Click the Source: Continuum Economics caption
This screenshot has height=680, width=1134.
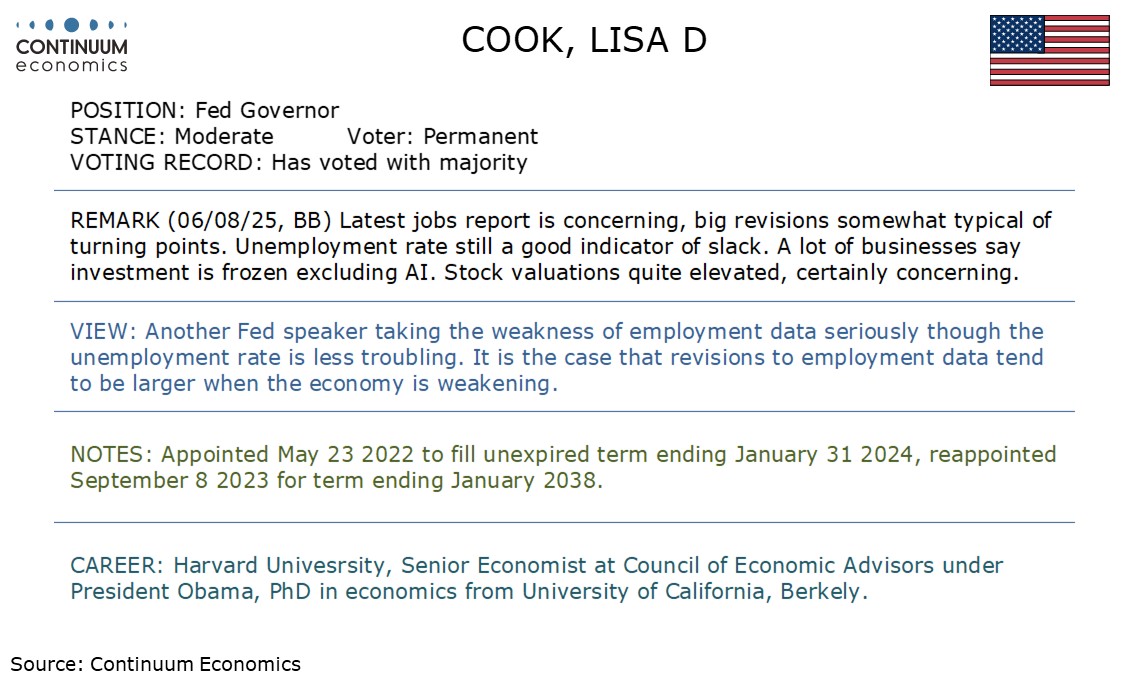tap(155, 664)
